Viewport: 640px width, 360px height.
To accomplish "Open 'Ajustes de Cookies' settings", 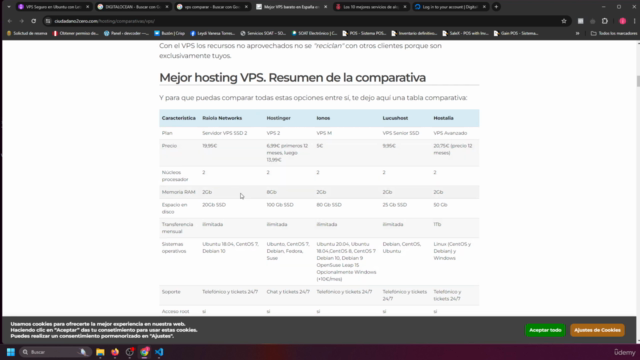I will point(597,330).
